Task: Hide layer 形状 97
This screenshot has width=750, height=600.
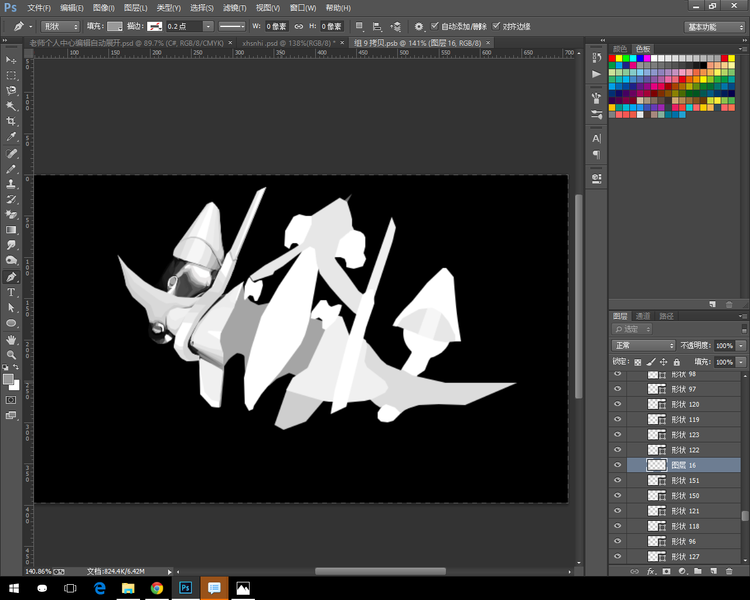Action: [618, 389]
